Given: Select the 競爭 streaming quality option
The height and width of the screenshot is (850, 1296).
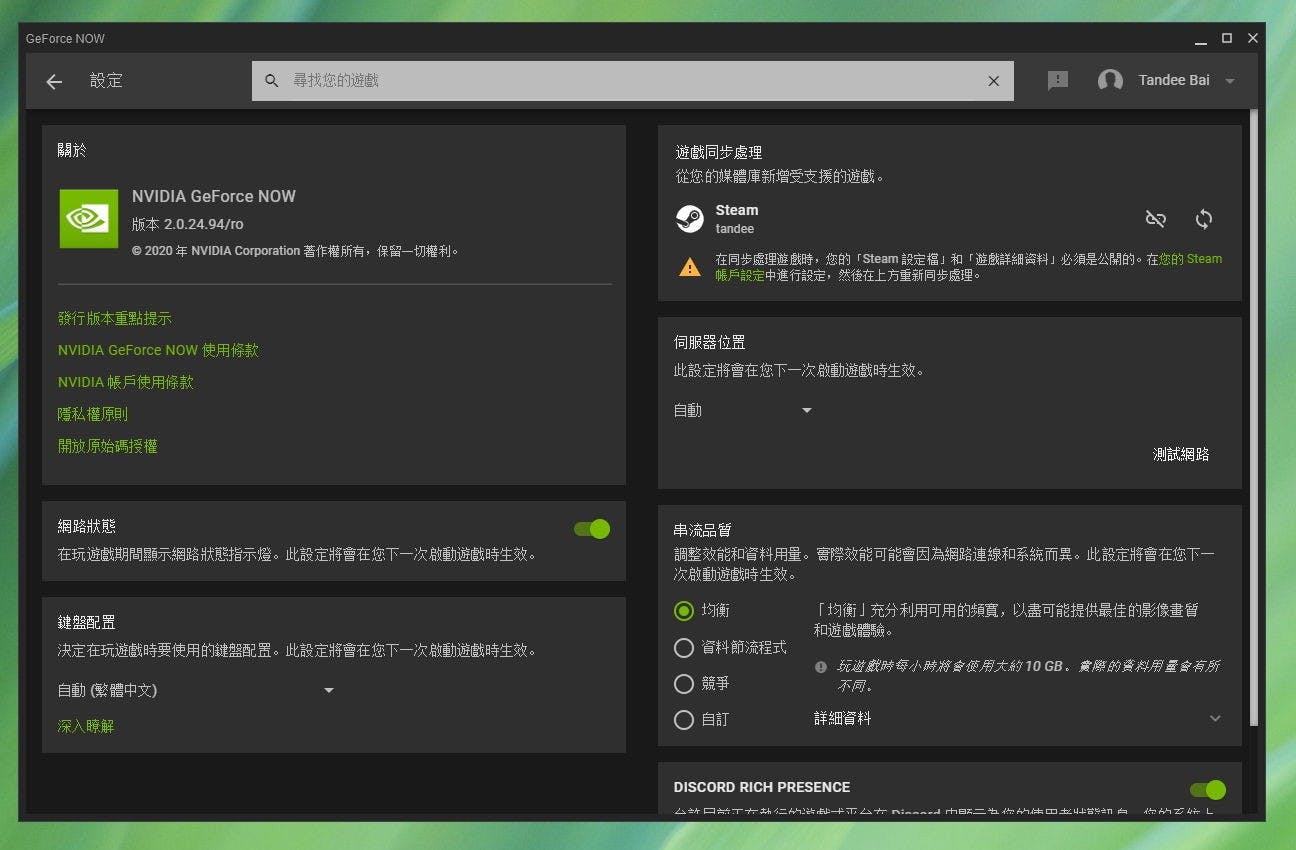Looking at the screenshot, I should pos(684,684).
